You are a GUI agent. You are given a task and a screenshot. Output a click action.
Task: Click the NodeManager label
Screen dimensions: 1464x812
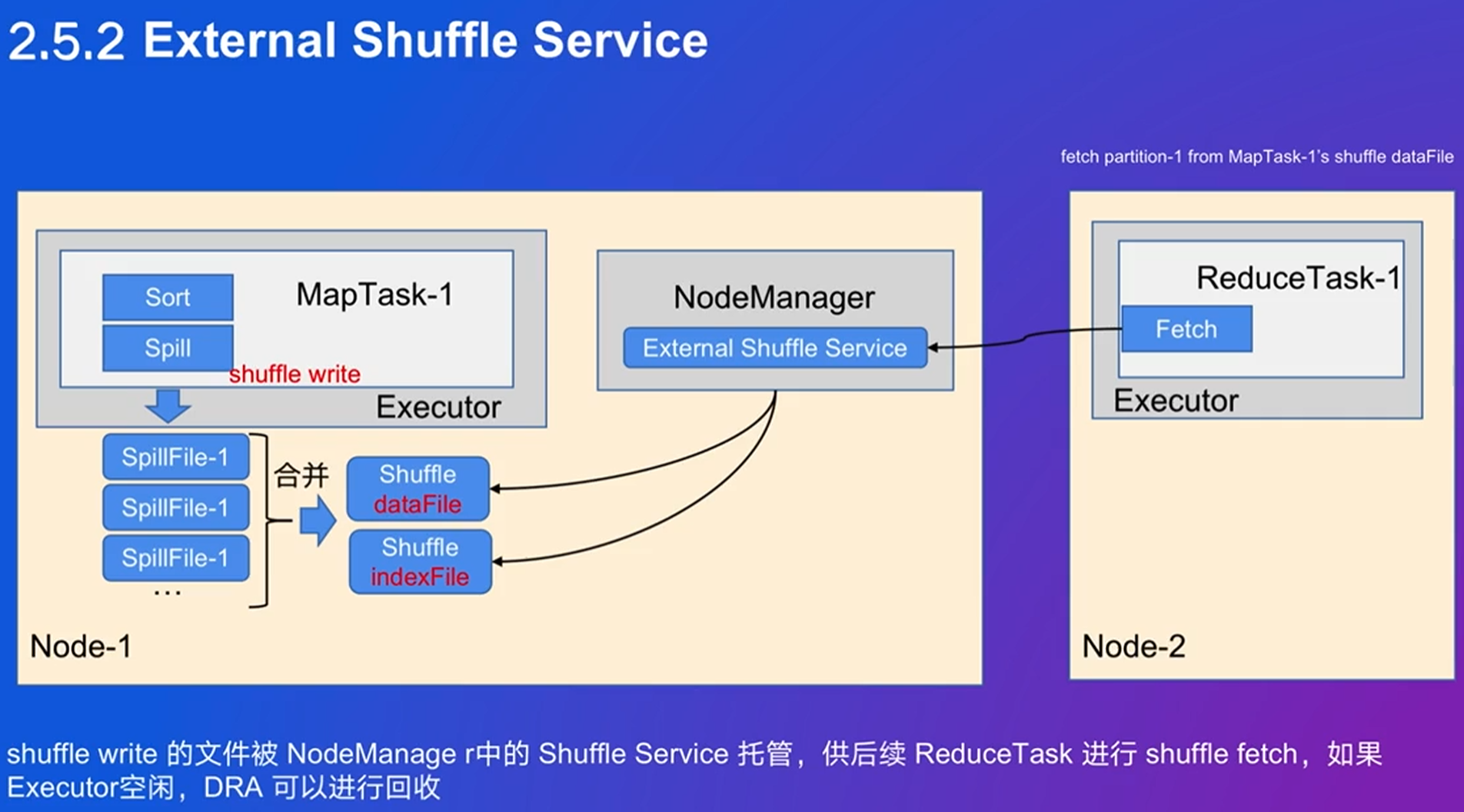click(774, 298)
